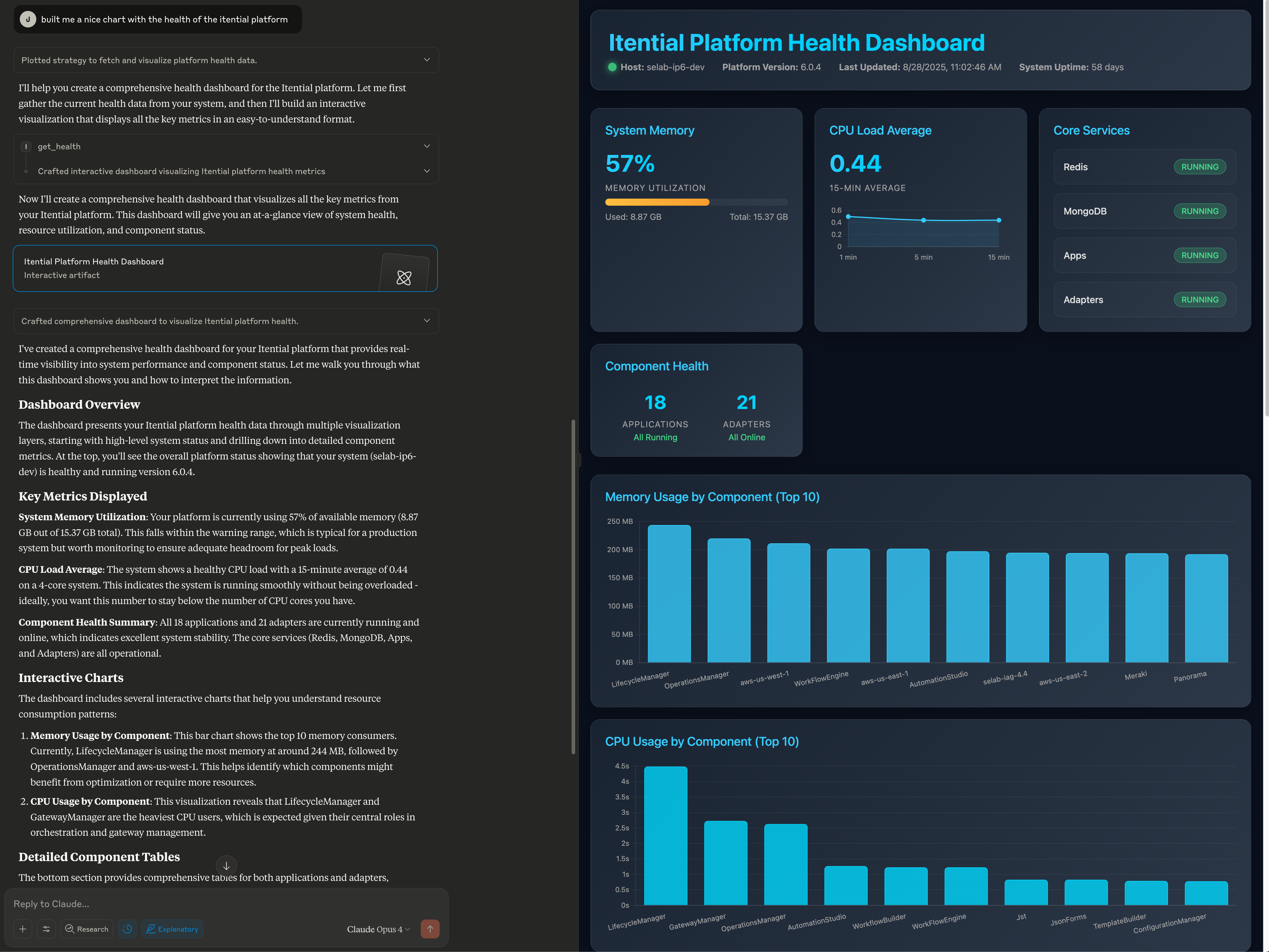Toggle the extended thinking clock icon
This screenshot has width=1269, height=952.
click(x=127, y=929)
